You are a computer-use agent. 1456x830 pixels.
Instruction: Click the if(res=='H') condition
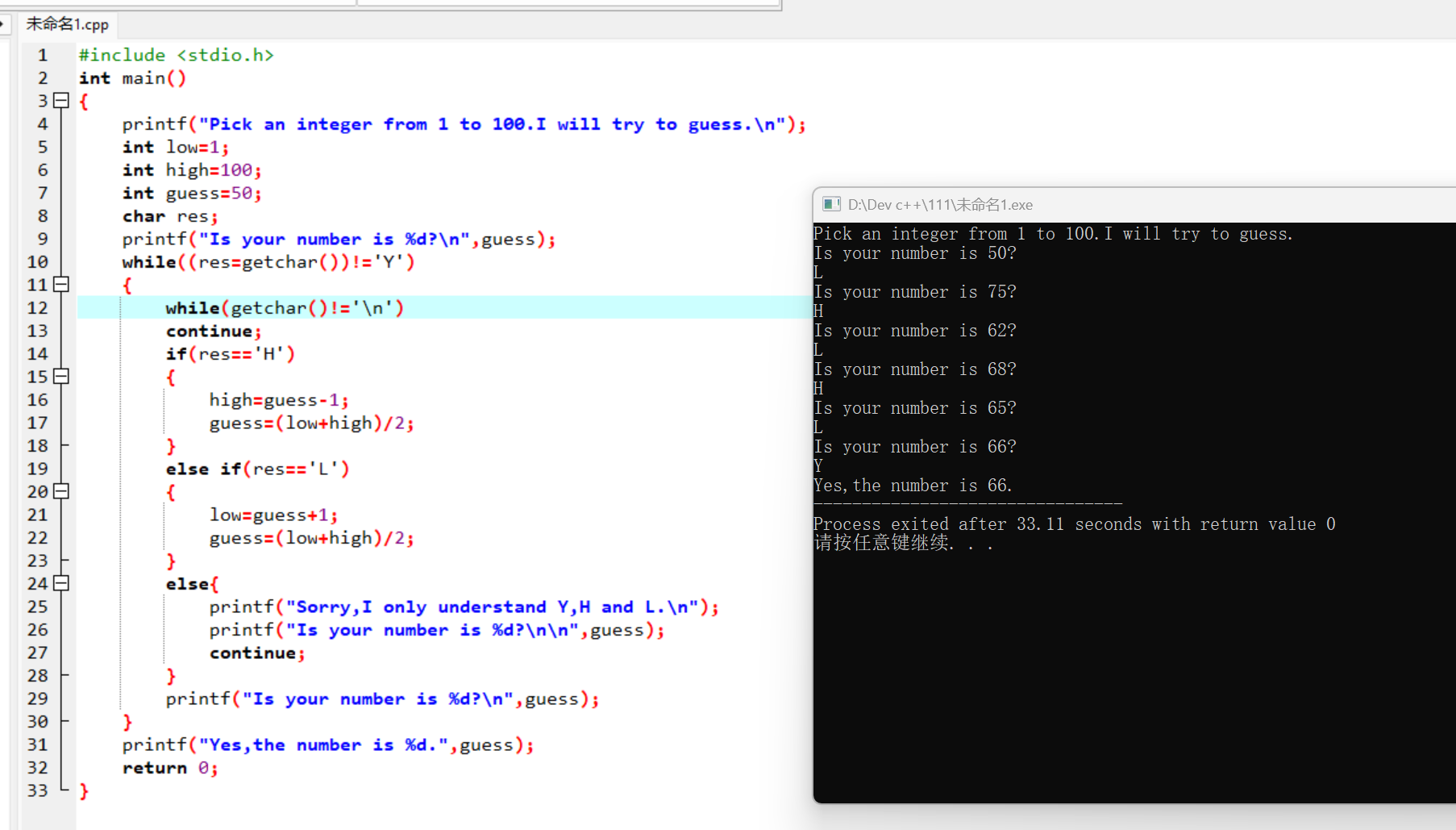click(231, 353)
